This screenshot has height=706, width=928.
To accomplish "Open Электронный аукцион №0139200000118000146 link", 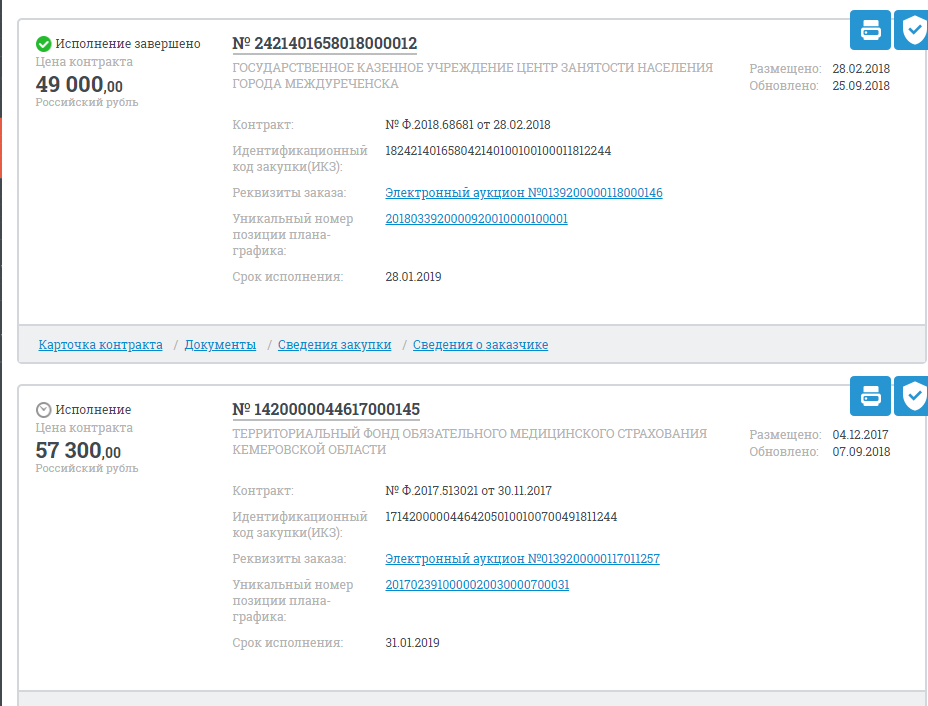I will coord(523,193).
